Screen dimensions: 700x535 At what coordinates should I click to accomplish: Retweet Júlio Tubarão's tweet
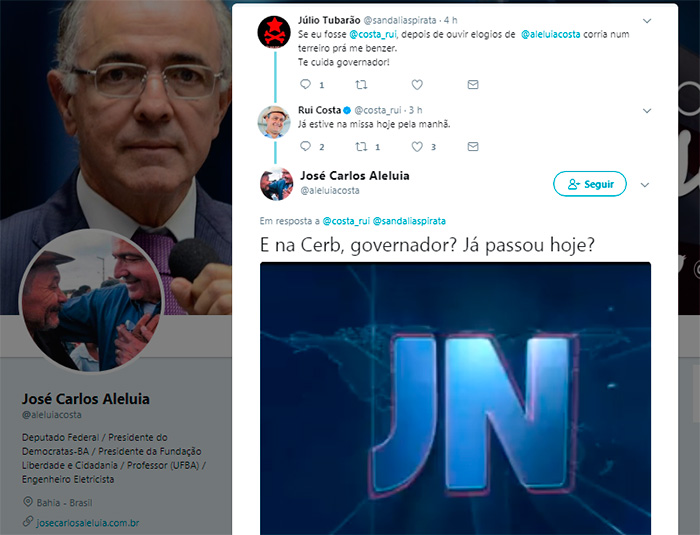pyautogui.click(x=361, y=84)
